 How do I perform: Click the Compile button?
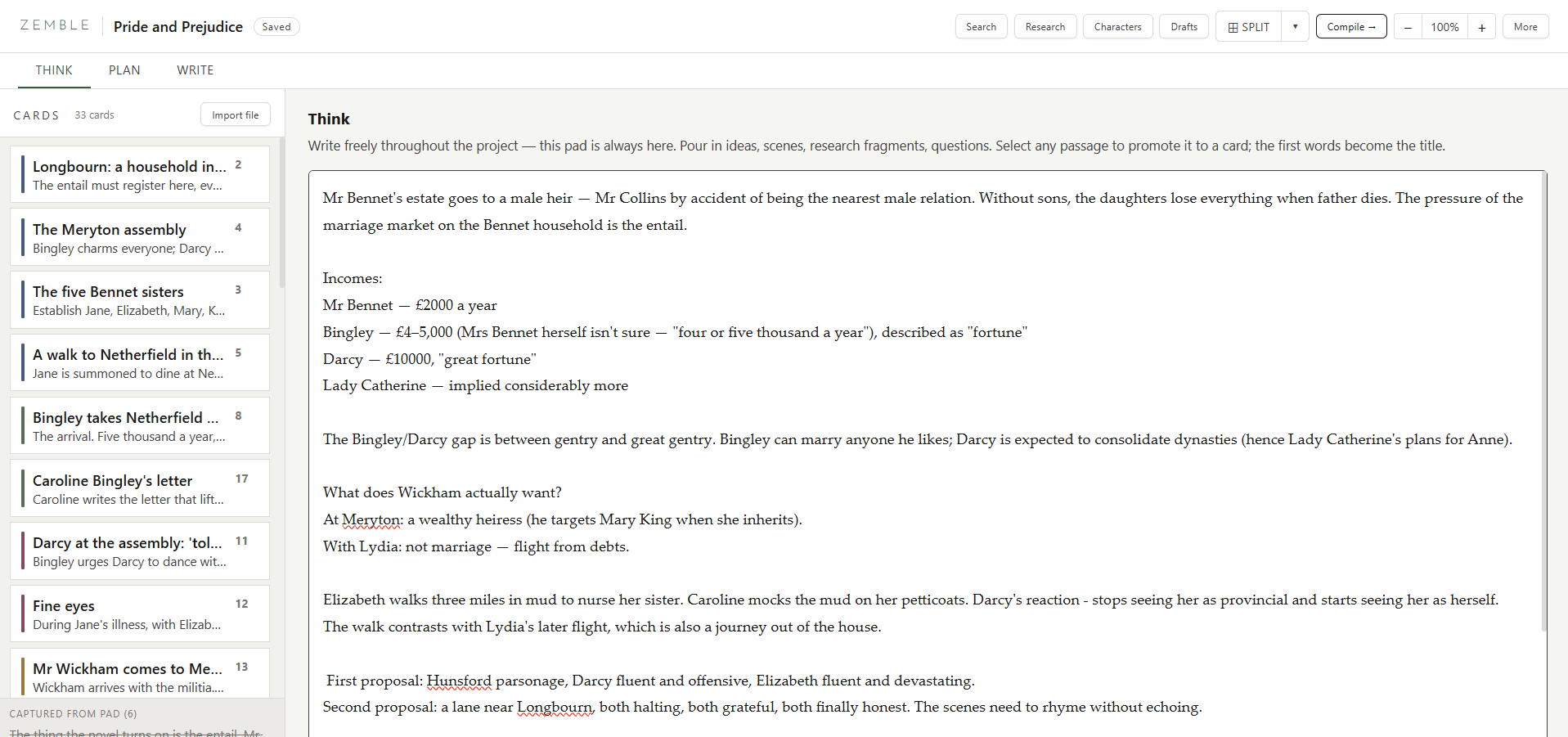pyautogui.click(x=1351, y=27)
